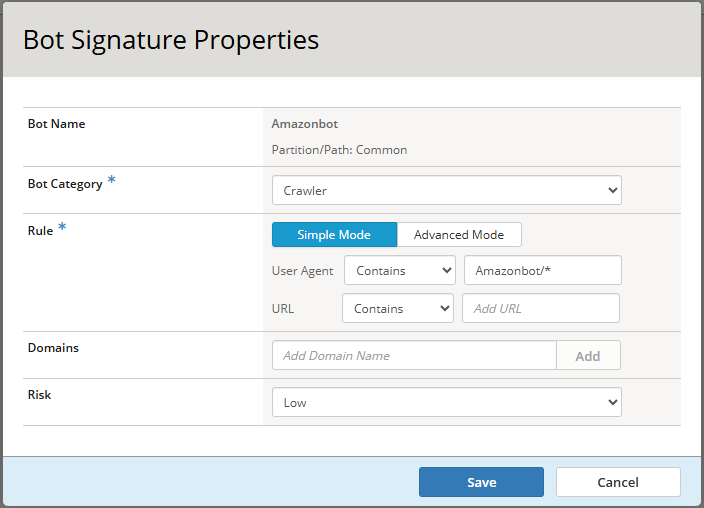Click the User Agent field containing Amazonbot/*
This screenshot has width=704, height=508.
(543, 270)
